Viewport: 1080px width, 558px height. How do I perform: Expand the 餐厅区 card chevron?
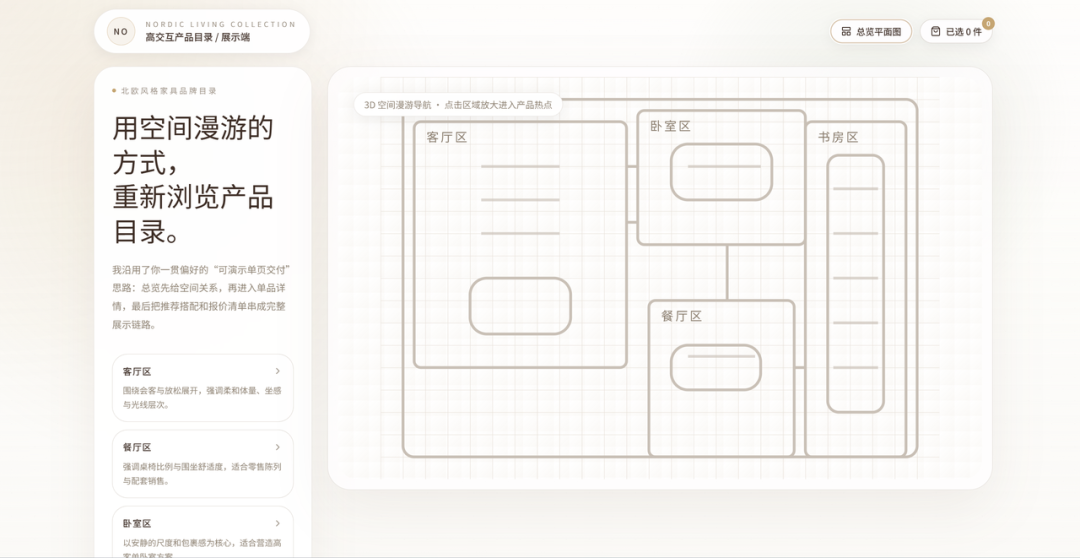(278, 447)
